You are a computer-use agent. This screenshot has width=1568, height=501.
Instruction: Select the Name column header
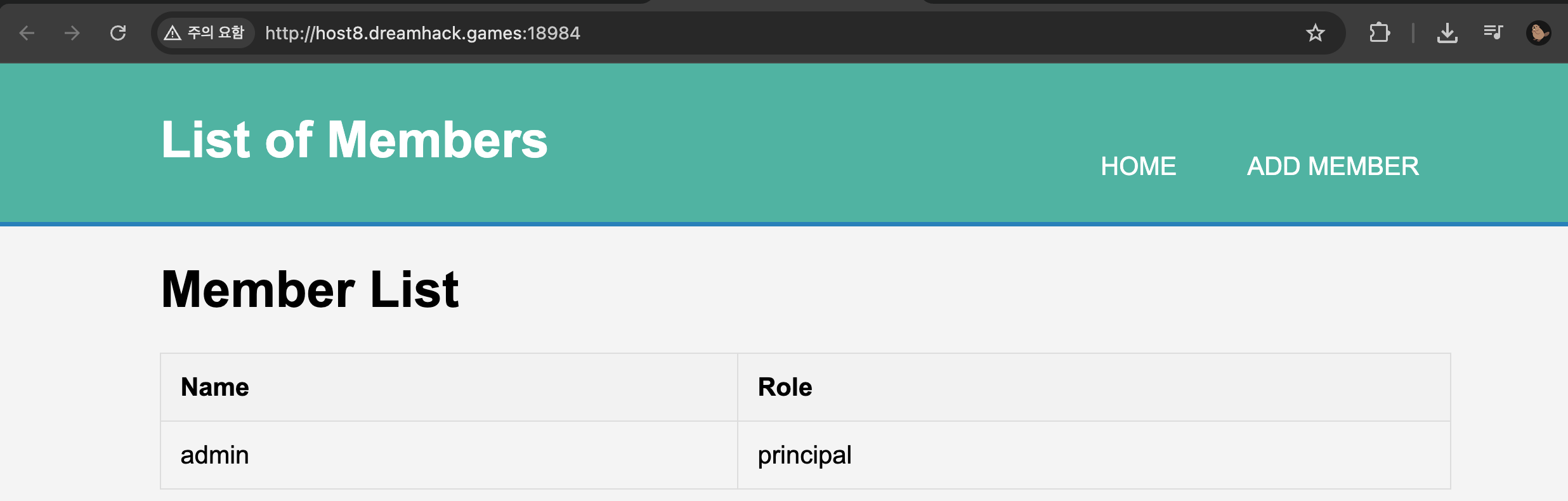pos(449,387)
